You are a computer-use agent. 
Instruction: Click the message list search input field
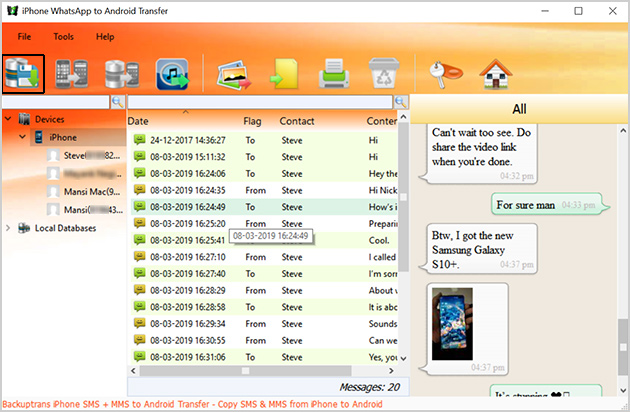click(x=260, y=102)
